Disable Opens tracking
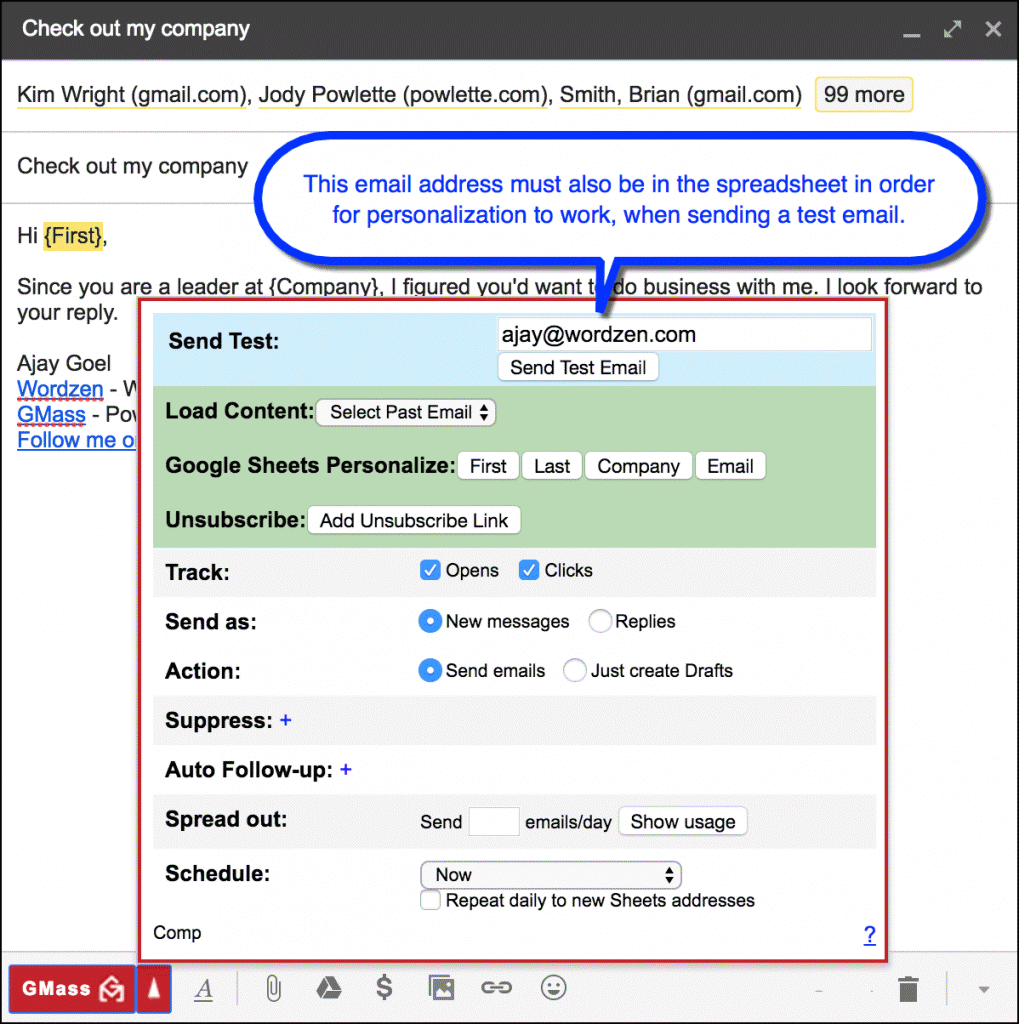 coord(430,570)
